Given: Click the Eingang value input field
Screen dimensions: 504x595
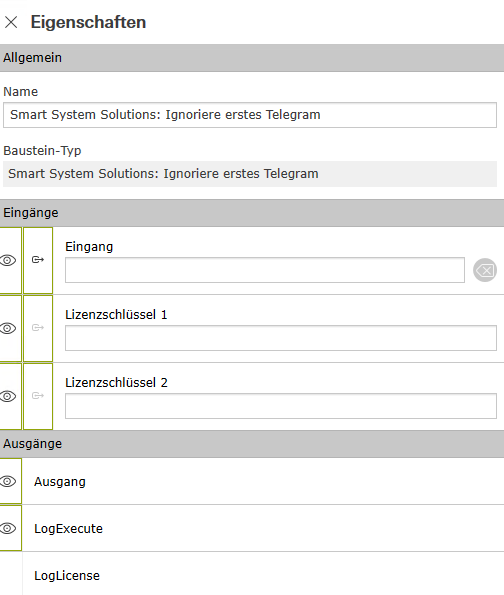Looking at the screenshot, I should (x=265, y=270).
